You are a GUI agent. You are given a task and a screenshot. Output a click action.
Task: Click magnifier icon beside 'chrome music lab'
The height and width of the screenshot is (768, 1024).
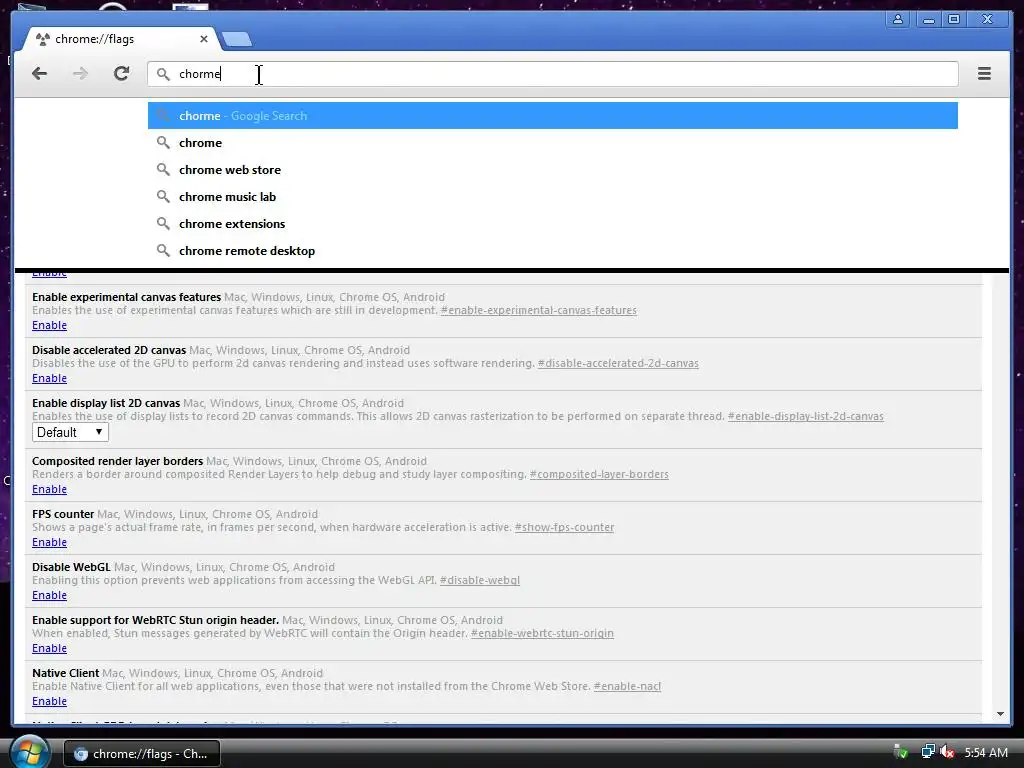pos(163,197)
